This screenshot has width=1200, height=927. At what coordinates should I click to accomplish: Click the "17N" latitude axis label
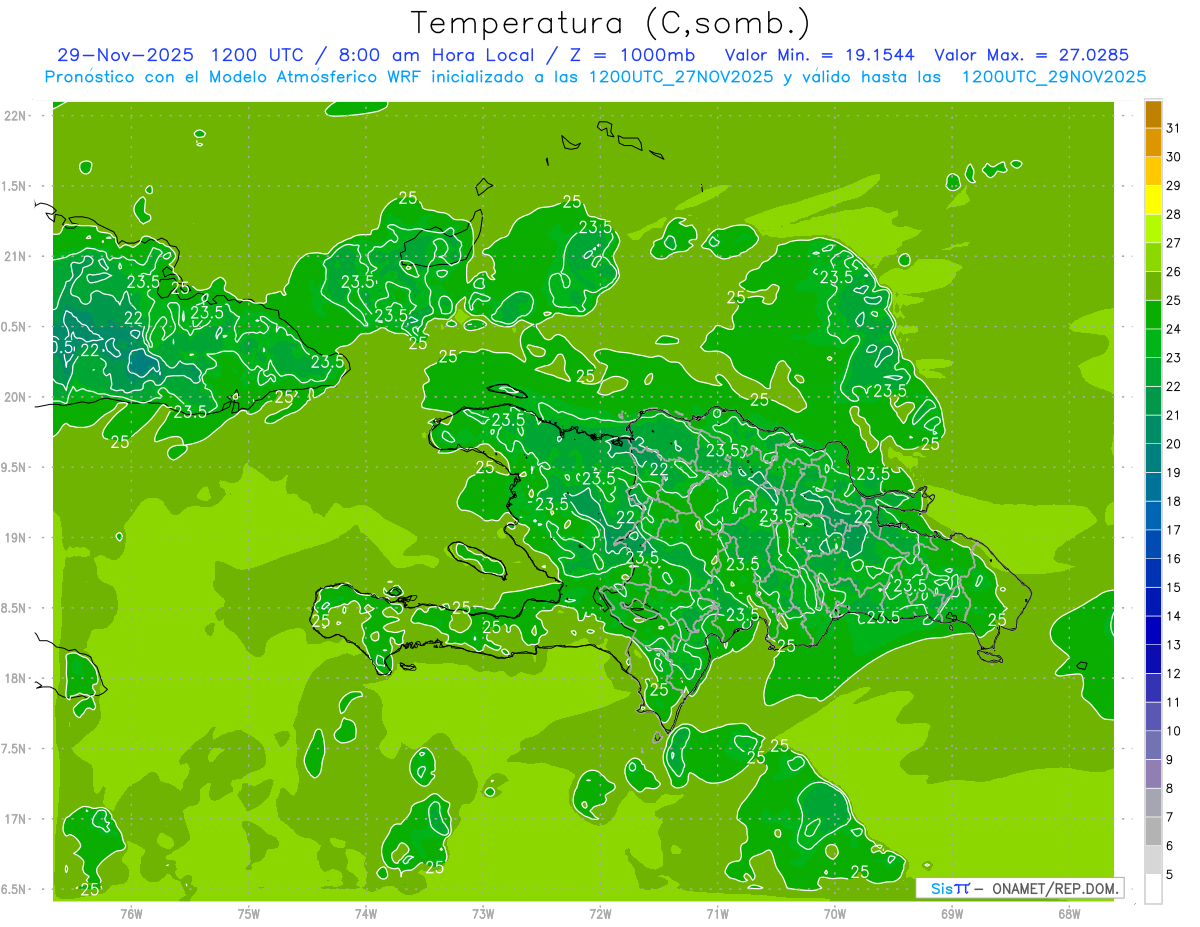16,819
